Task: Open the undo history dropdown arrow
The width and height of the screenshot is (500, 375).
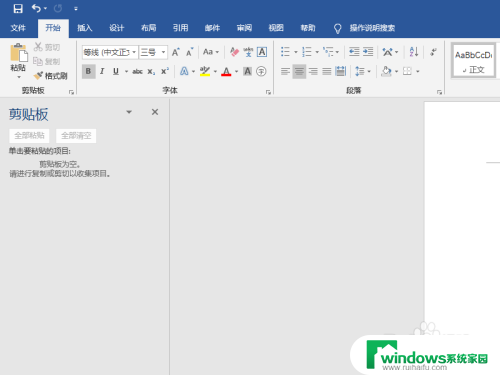Action: (x=46, y=9)
